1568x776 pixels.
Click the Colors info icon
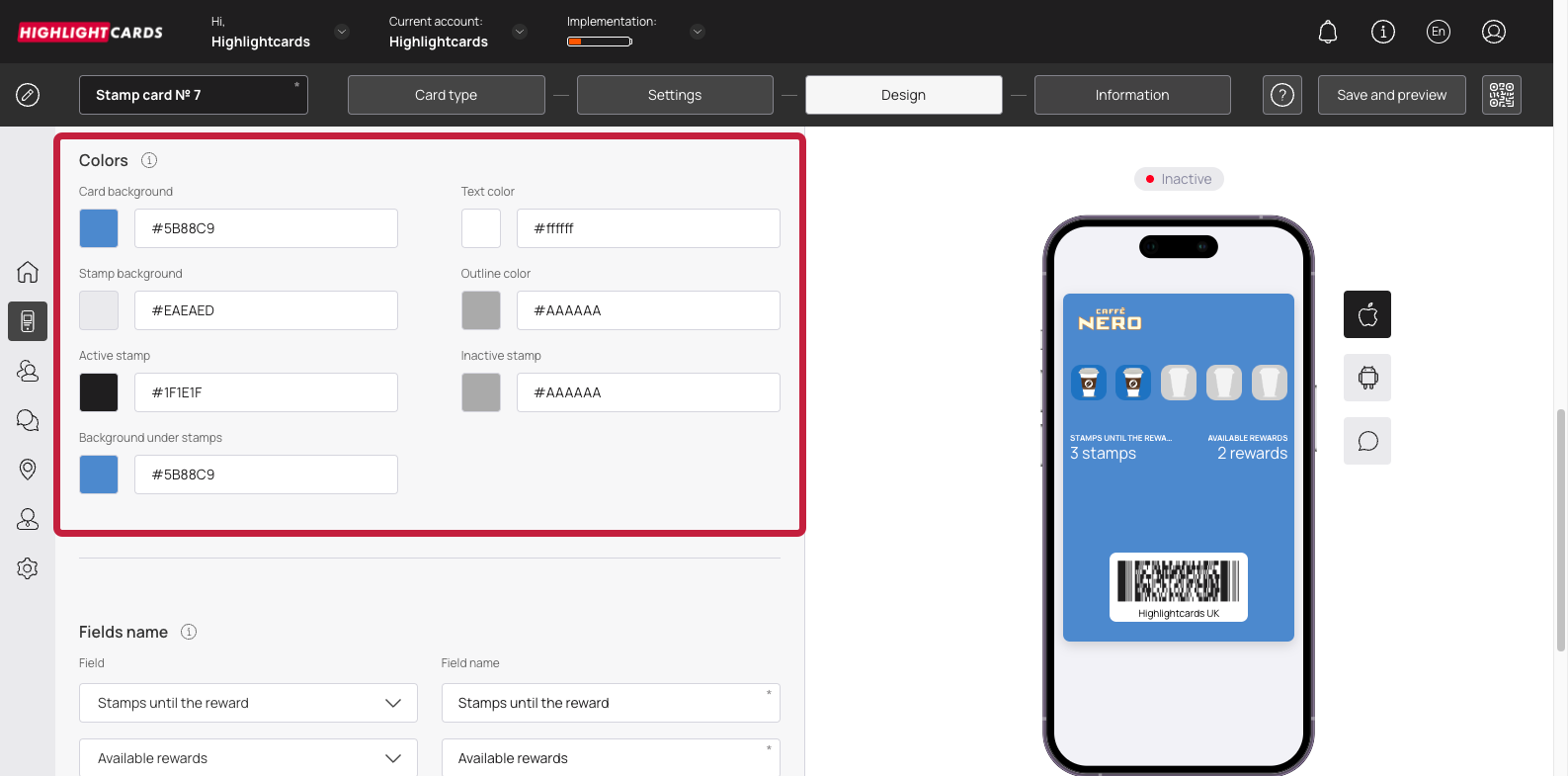point(149,160)
